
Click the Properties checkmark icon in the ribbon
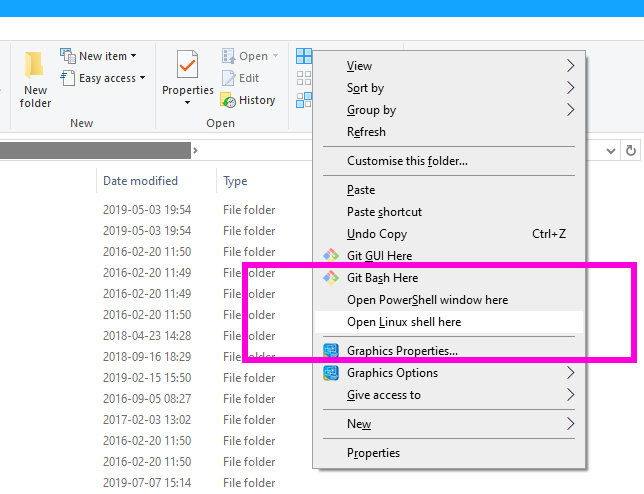pos(187,64)
